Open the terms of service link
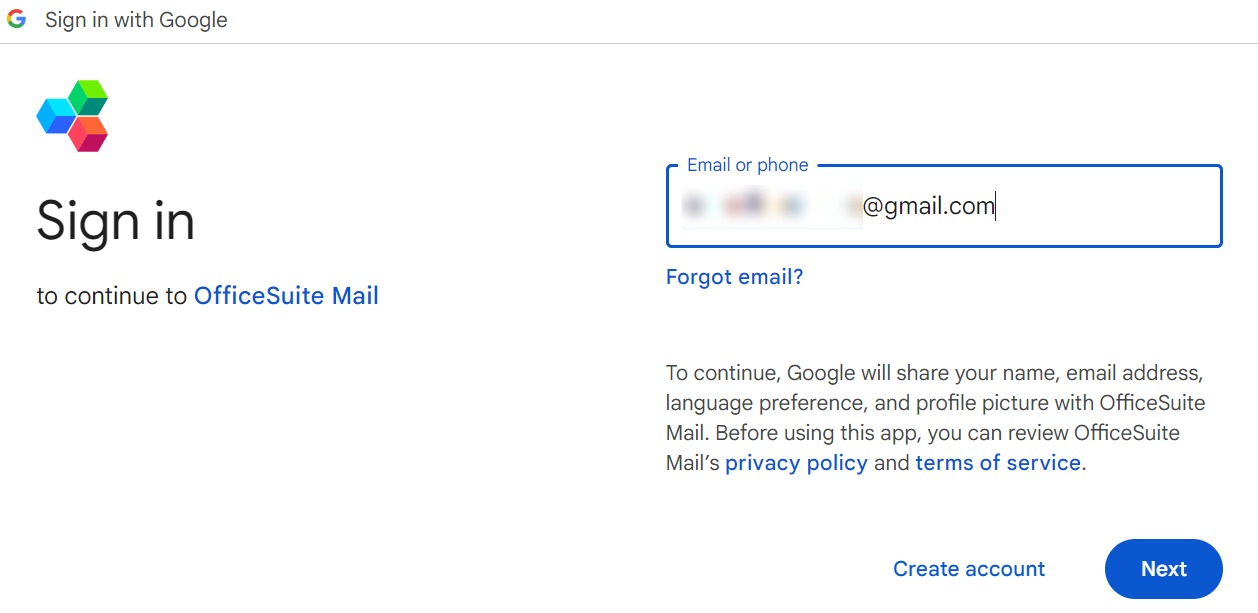Viewport: 1258px width, 613px height. click(x=998, y=463)
